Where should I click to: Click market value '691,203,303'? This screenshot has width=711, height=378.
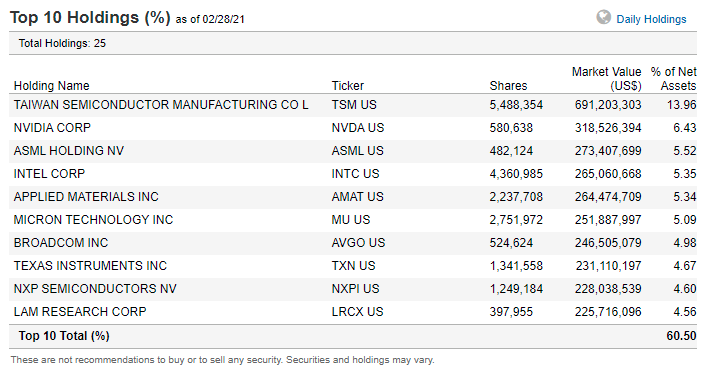pyautogui.click(x=608, y=105)
